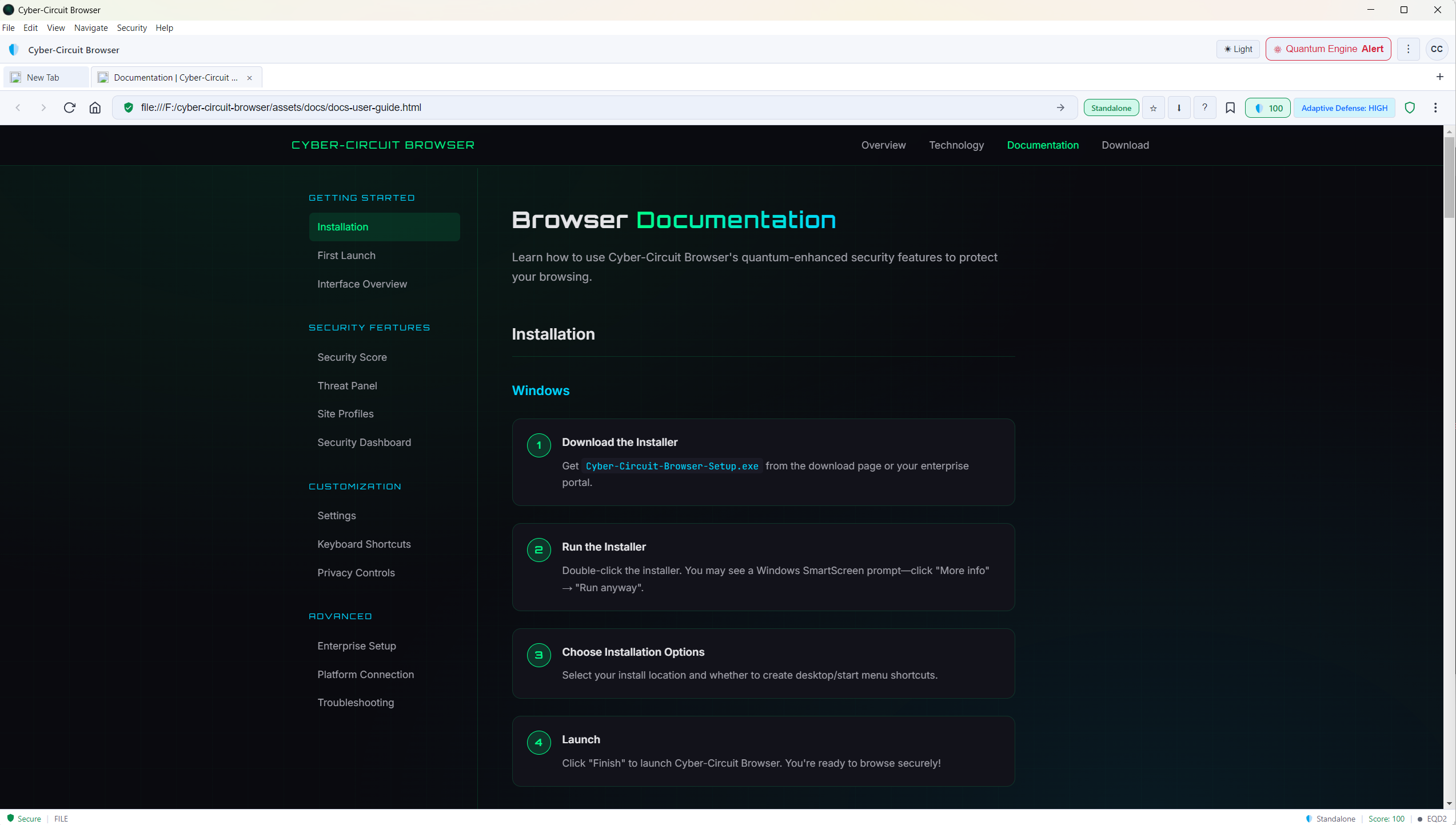Open the Download page from site navigation
This screenshot has height=825, width=1456.
1125,145
